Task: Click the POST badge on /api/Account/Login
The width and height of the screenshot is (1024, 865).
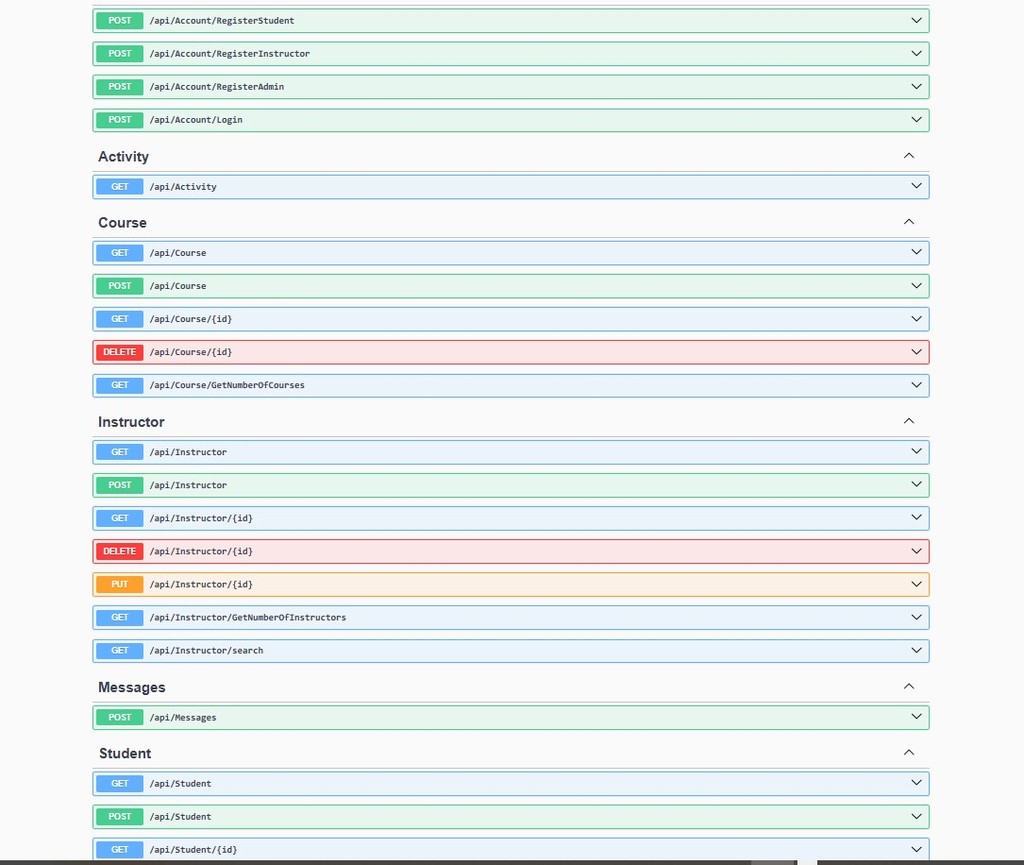Action: (x=120, y=120)
